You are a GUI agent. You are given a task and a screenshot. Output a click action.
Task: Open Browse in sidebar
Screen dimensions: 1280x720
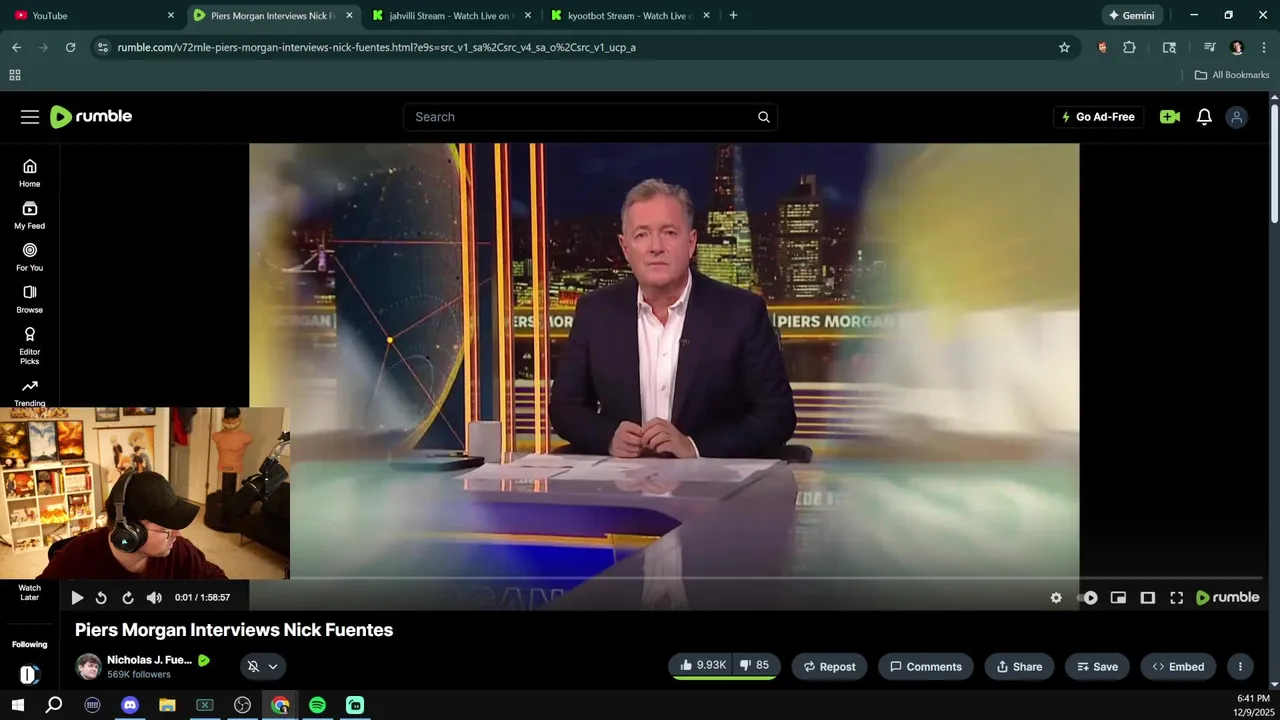30,299
